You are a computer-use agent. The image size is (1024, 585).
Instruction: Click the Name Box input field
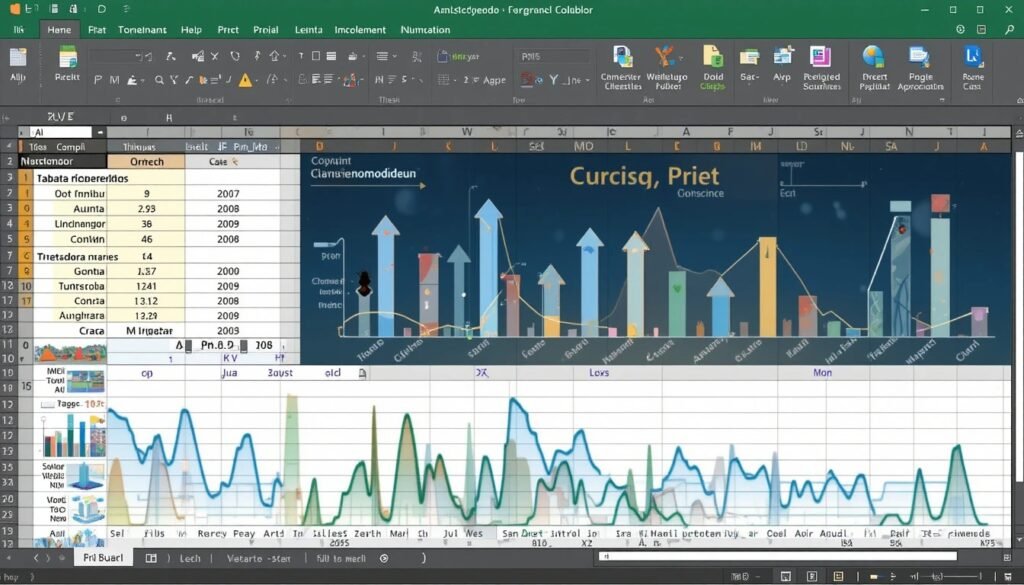click(x=63, y=133)
